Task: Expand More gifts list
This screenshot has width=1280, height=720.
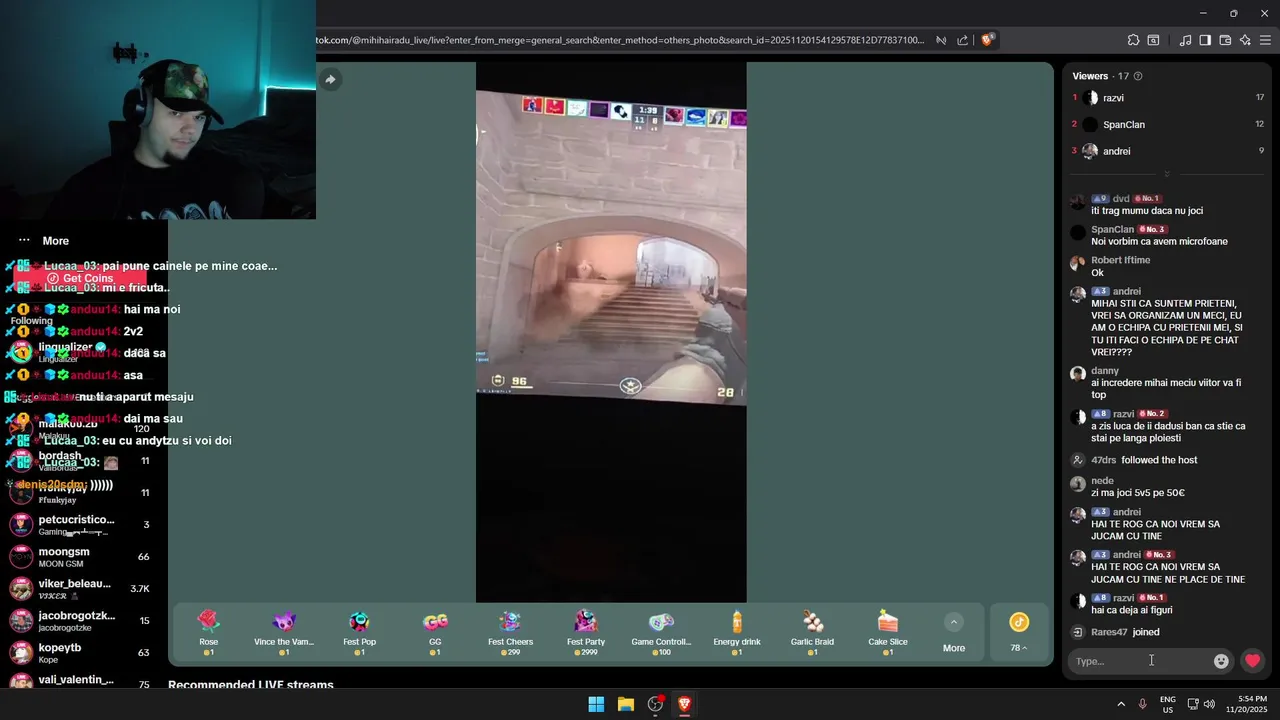Action: pos(954,633)
